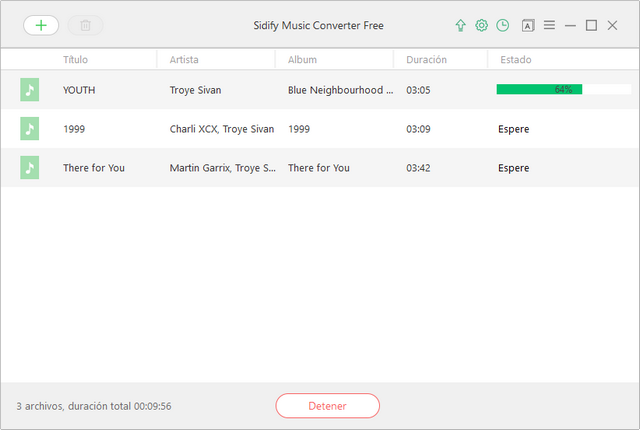This screenshot has width=640, height=430.
Task: Maximize the Sidify window
Action: point(591,25)
